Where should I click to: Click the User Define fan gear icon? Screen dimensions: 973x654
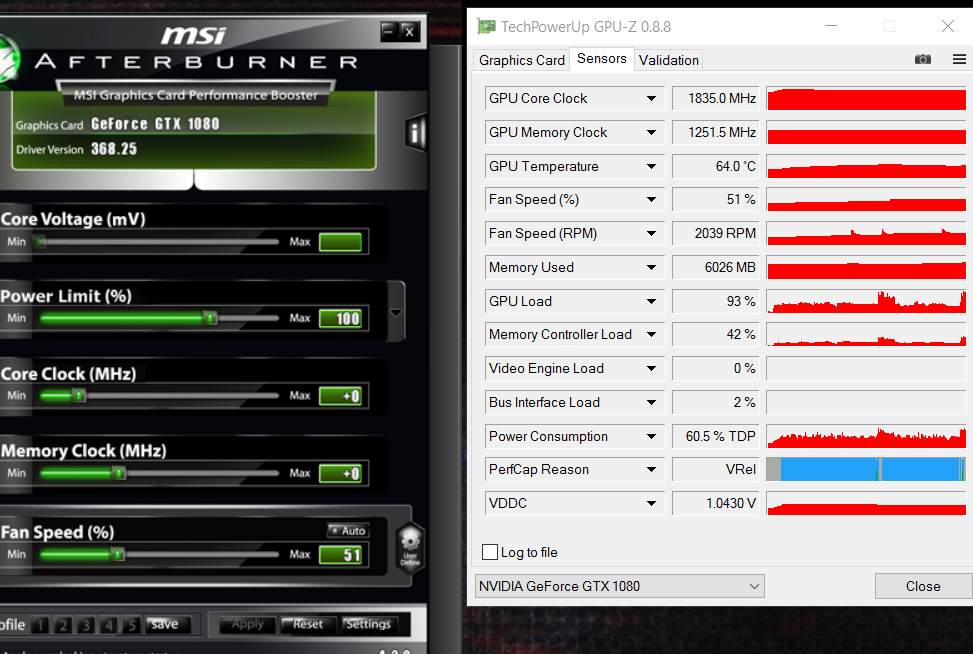410,547
